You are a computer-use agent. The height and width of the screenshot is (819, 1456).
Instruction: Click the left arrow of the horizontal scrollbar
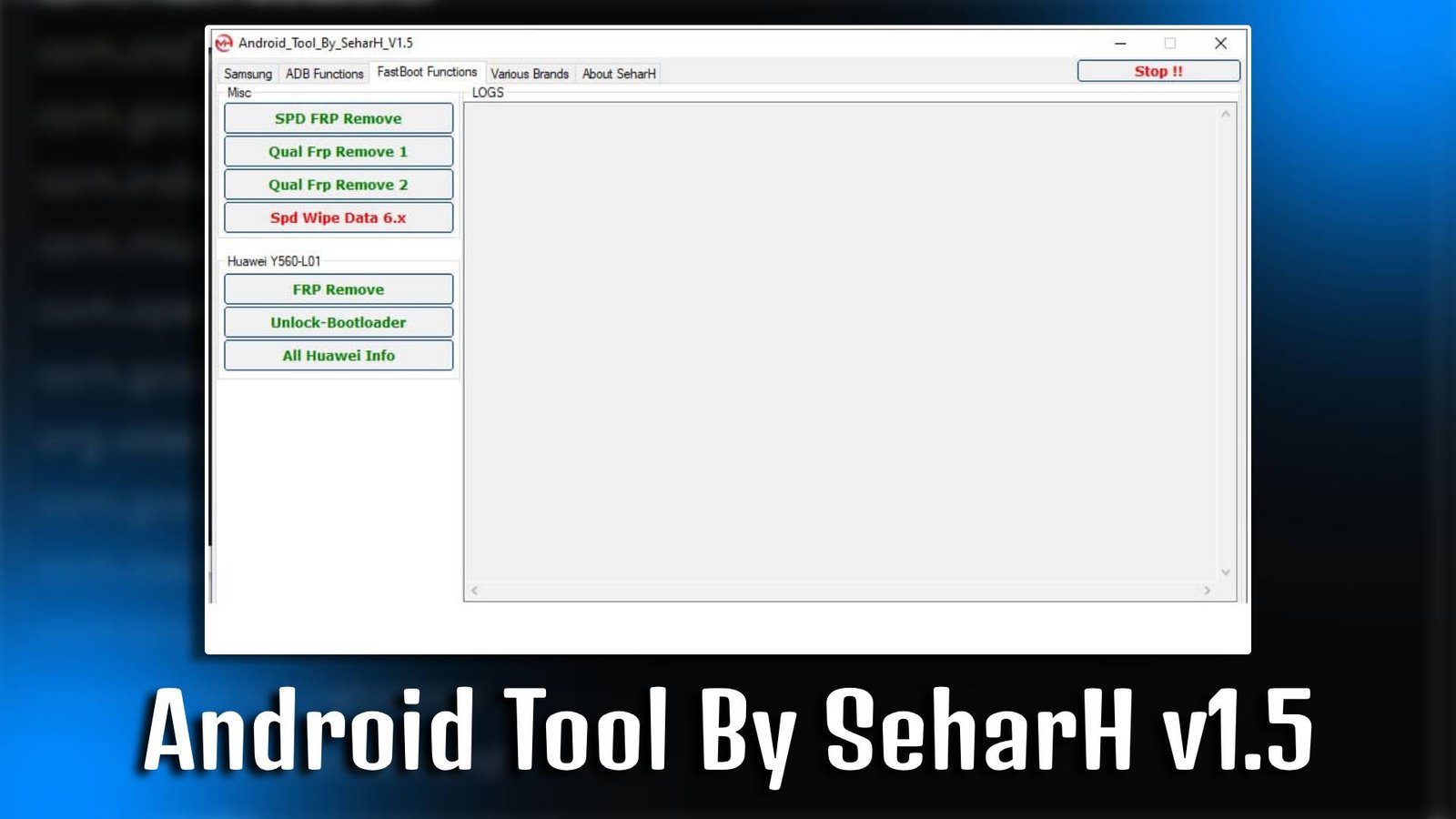(x=474, y=591)
